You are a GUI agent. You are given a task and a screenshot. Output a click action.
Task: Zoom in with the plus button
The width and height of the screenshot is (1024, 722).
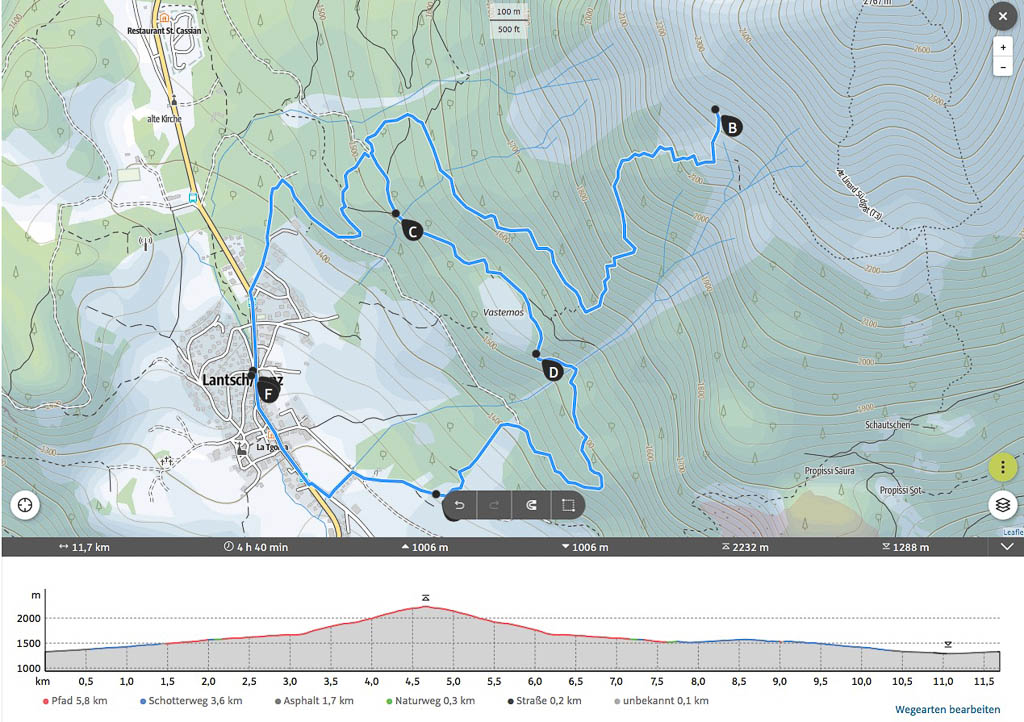(x=1003, y=47)
